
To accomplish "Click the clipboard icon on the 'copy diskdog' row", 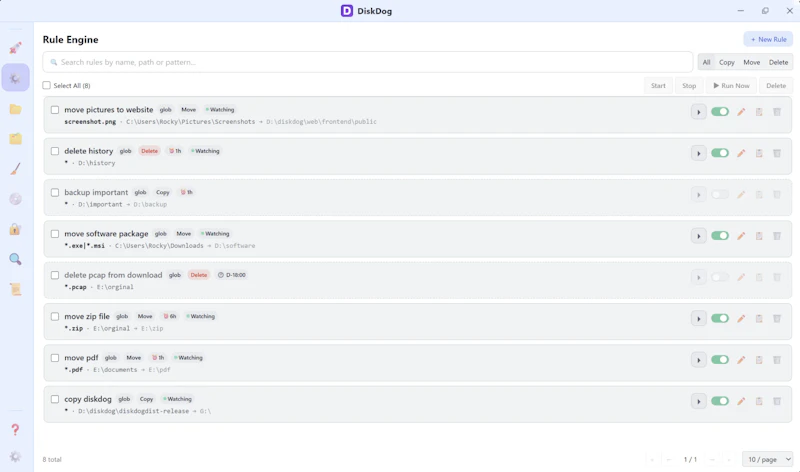I will point(759,401).
